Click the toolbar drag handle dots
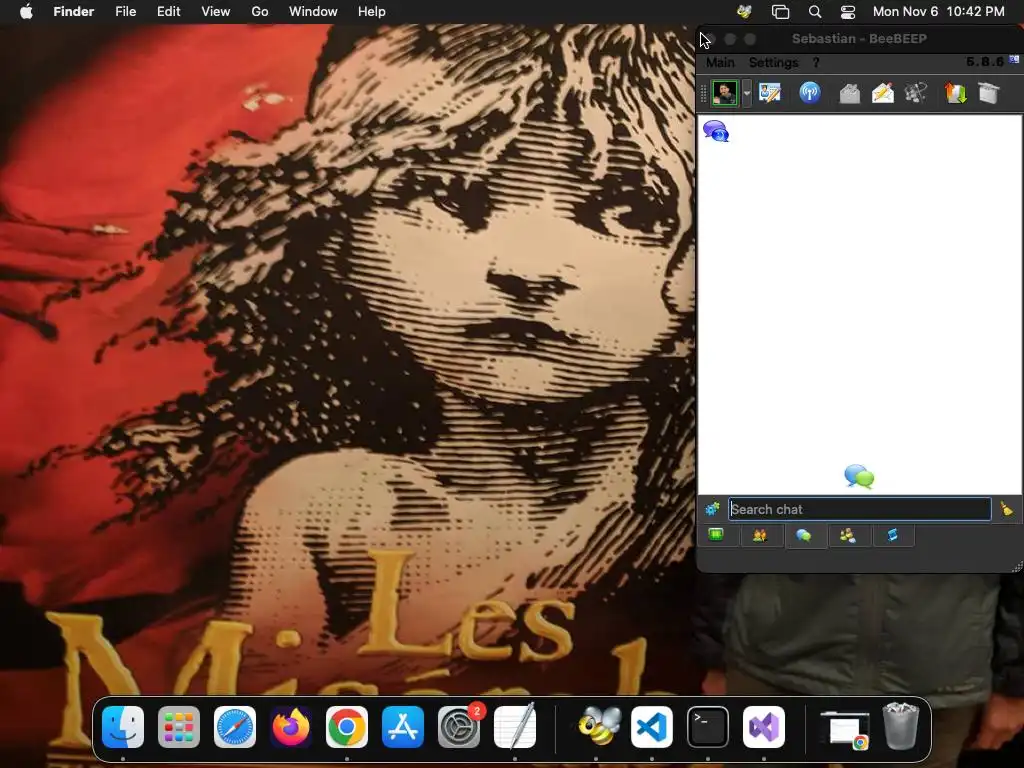Image resolution: width=1024 pixels, height=768 pixels. tap(703, 93)
